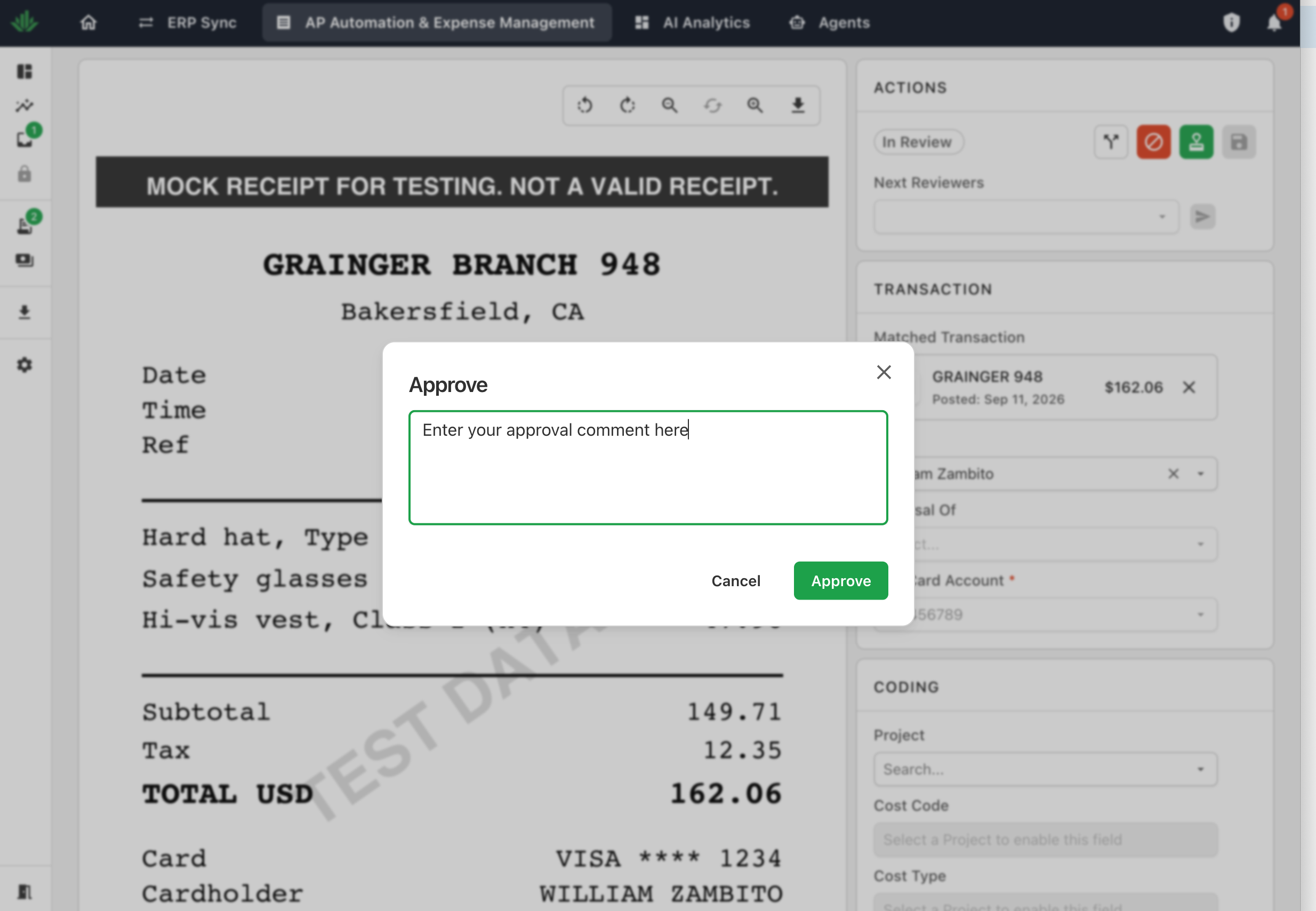Open the ERP Sync tab

point(188,23)
